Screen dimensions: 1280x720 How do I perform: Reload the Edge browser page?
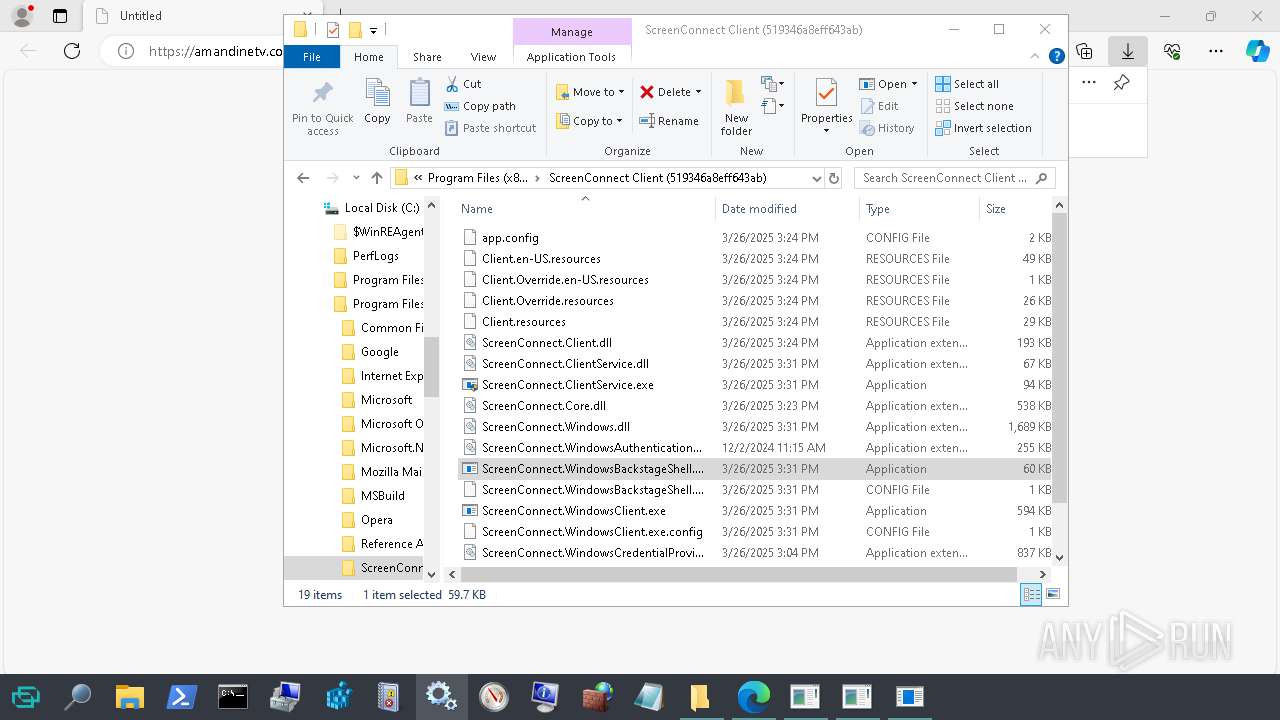(72, 50)
